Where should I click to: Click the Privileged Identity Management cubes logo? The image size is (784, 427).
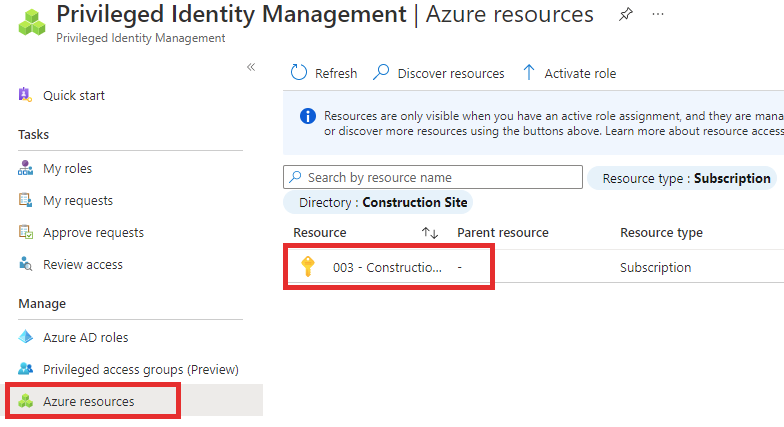[x=32, y=23]
